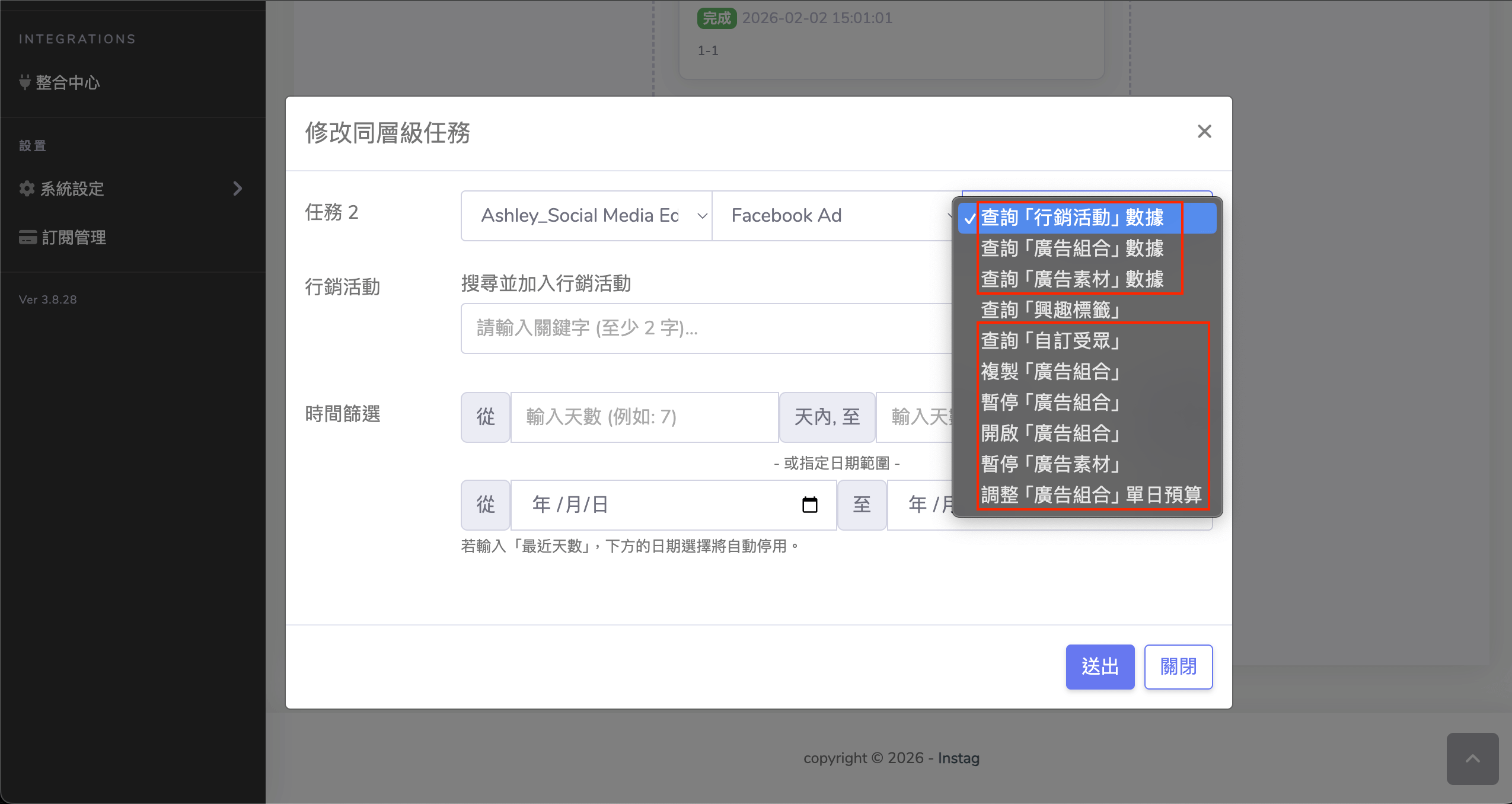Image resolution: width=1512 pixels, height=804 pixels.
Task: Select 查詢「廣告素材」數據 option
Action: [x=1072, y=279]
